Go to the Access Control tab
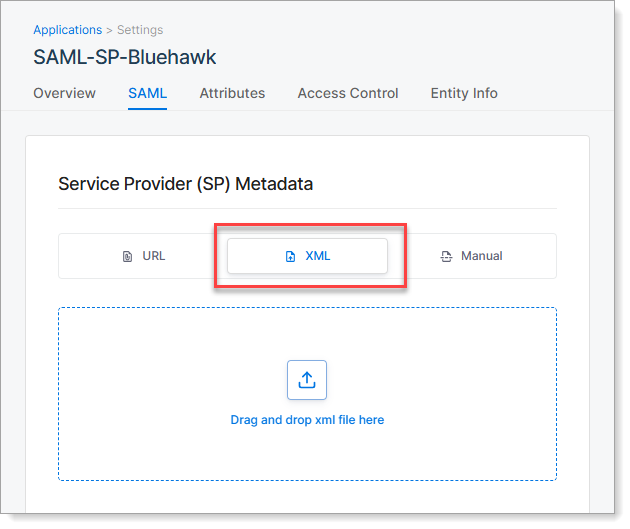Image resolution: width=630 pixels, height=529 pixels. (348, 93)
